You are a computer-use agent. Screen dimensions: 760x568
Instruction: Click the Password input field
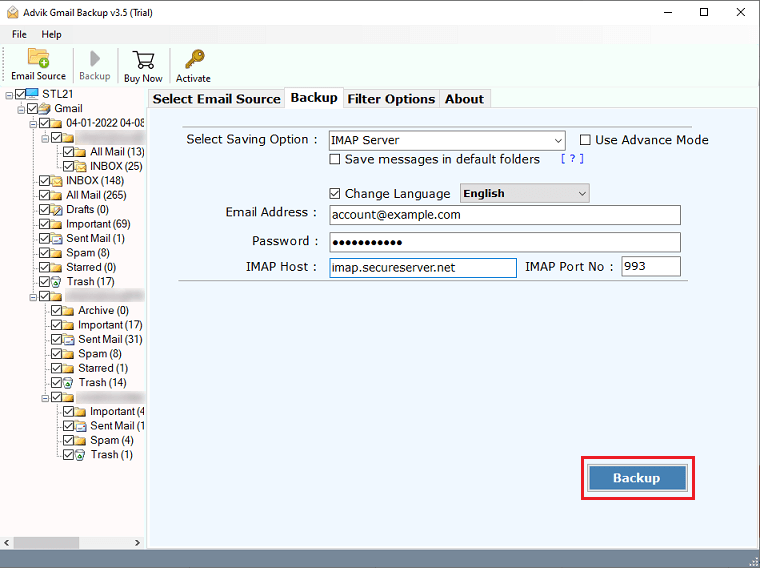pos(505,242)
